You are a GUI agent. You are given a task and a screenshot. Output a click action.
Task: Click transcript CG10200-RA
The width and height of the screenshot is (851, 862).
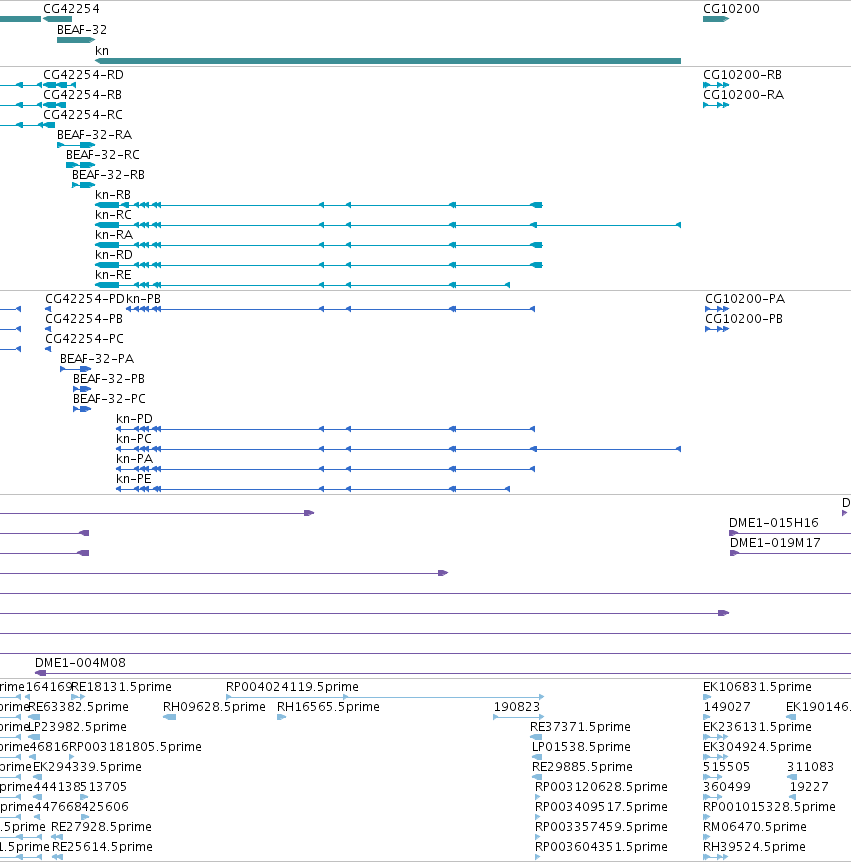tap(743, 95)
